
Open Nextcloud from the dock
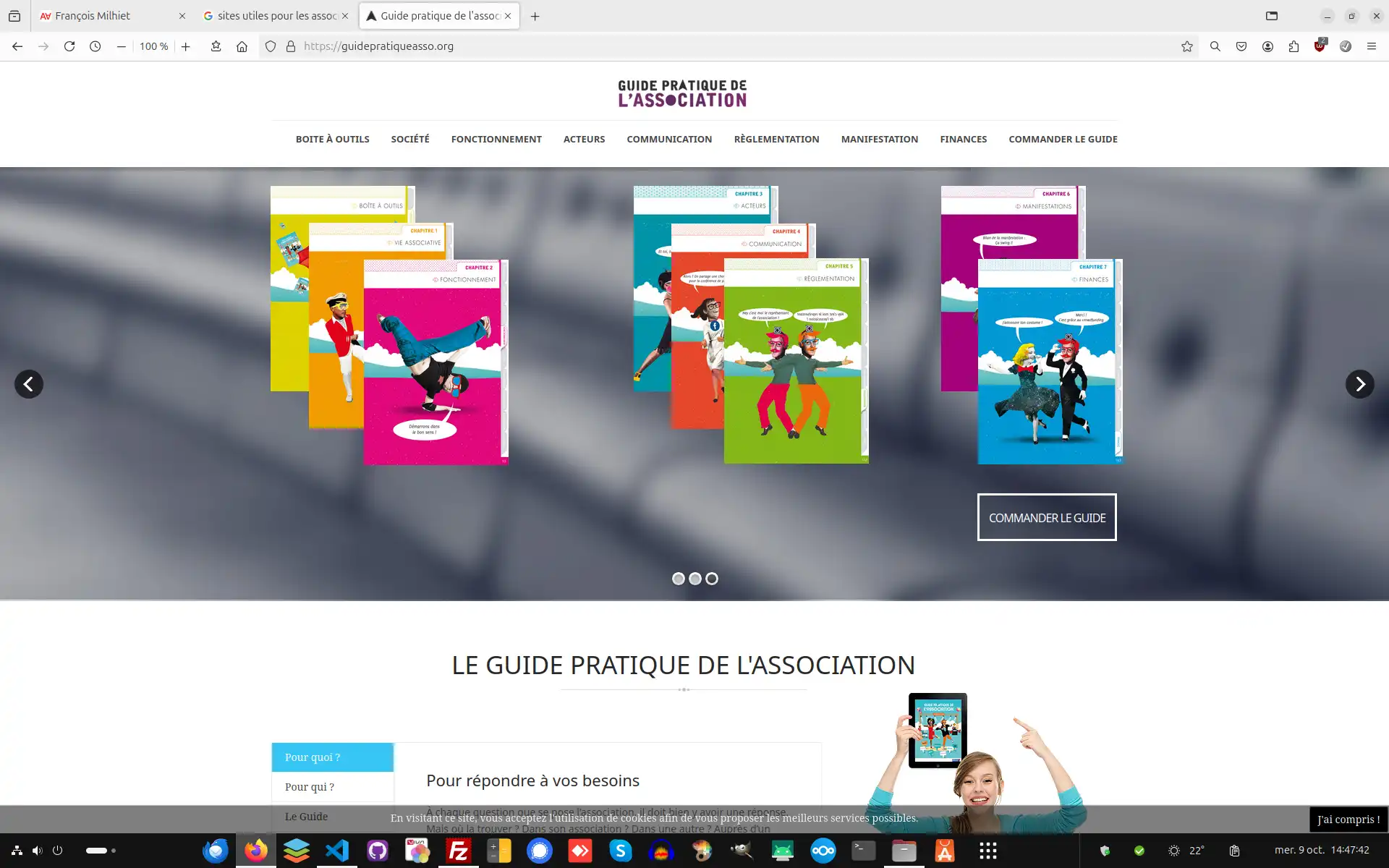(x=823, y=851)
